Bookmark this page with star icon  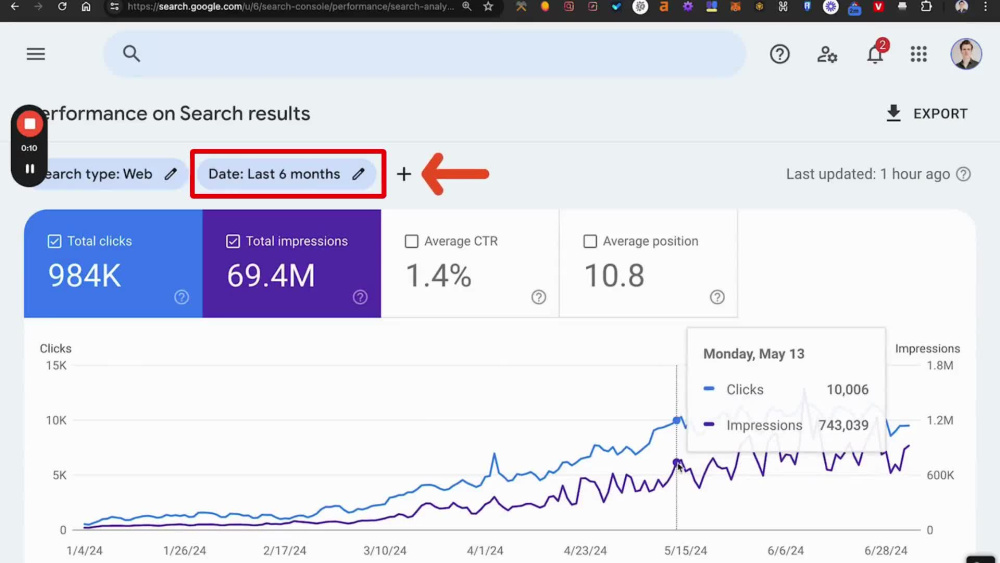[x=489, y=6]
